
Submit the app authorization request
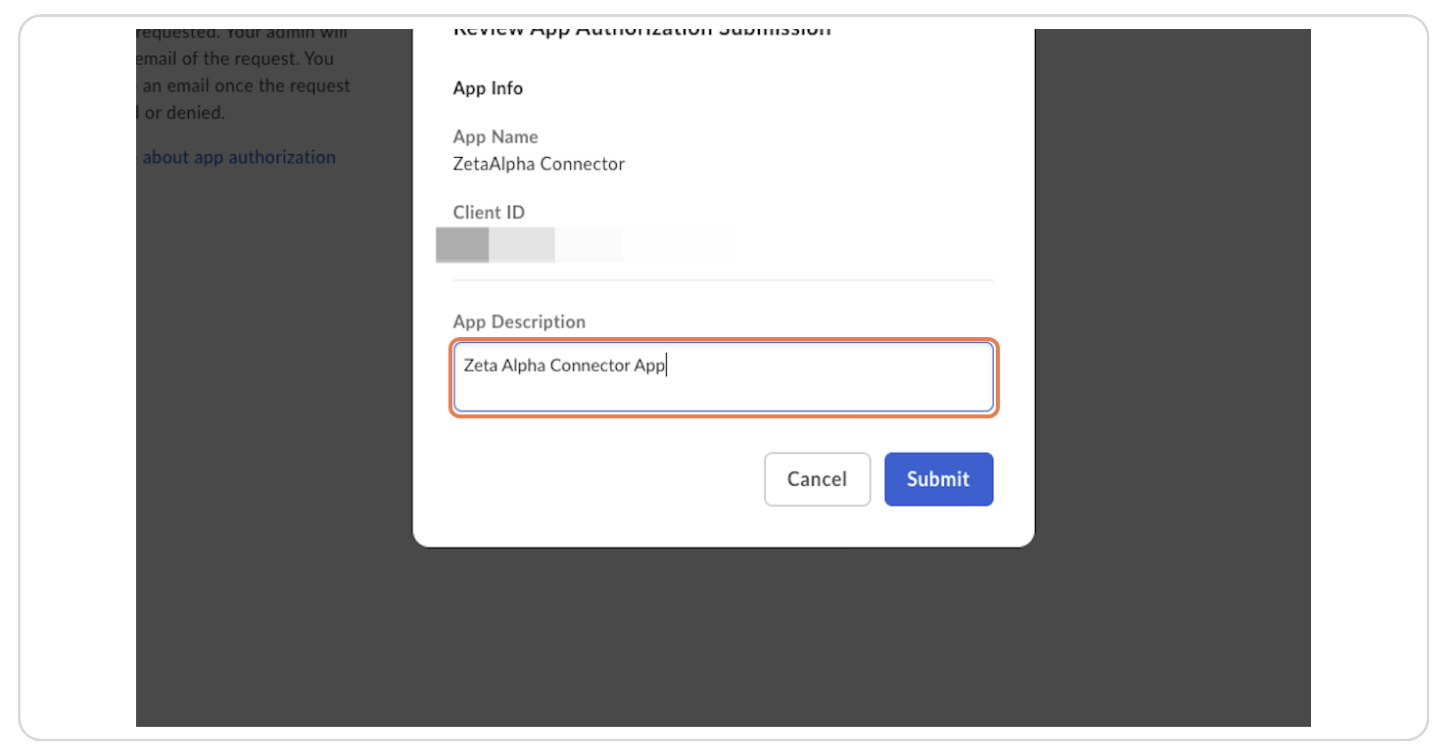point(938,479)
